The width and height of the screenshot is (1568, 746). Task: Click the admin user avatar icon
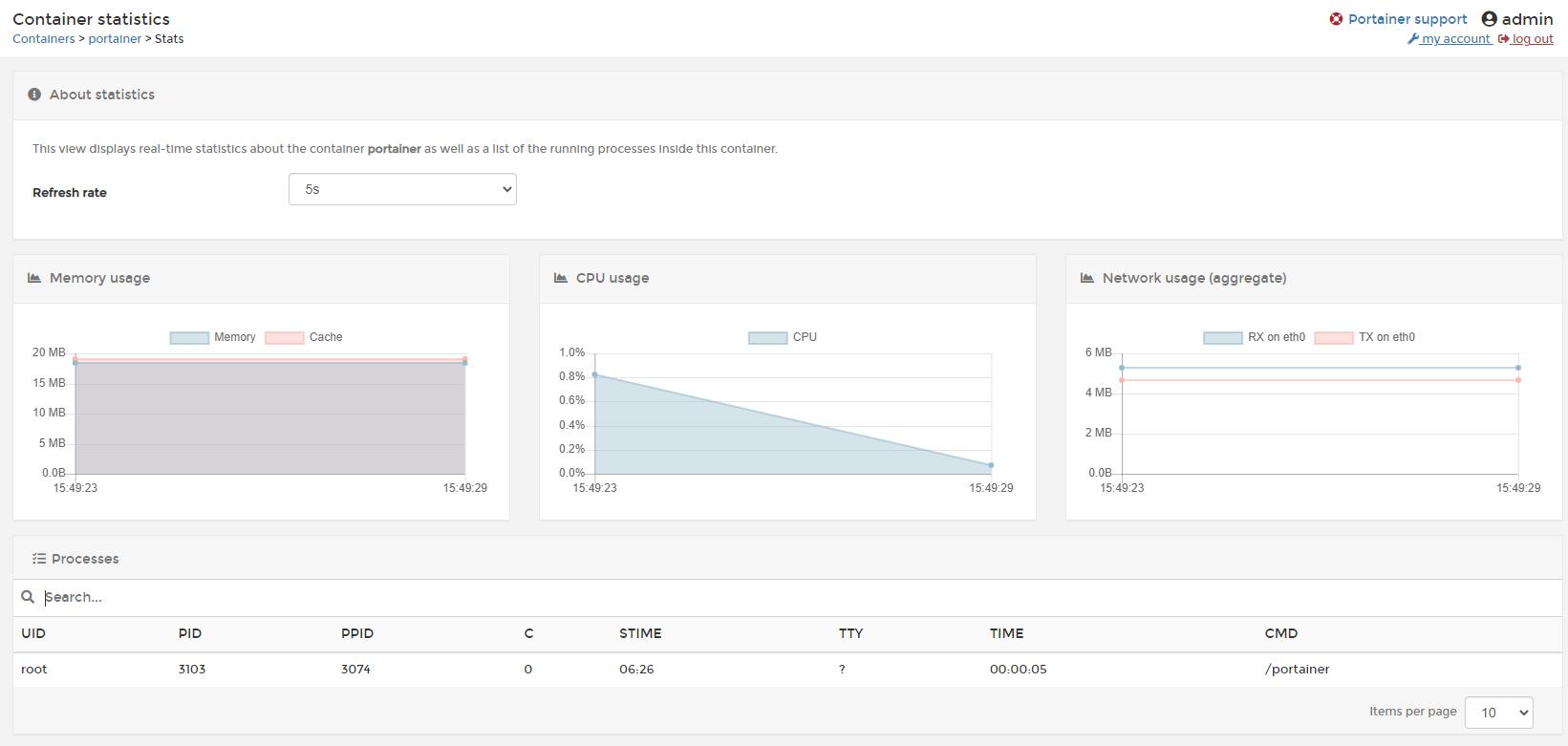click(x=1489, y=19)
